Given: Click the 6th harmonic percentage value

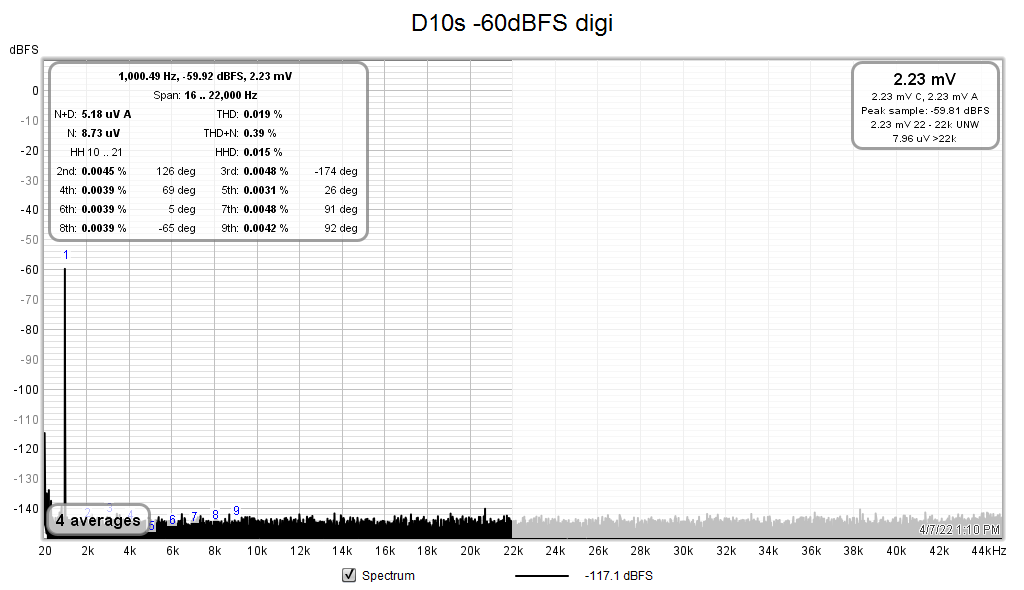Looking at the screenshot, I should [x=104, y=209].
